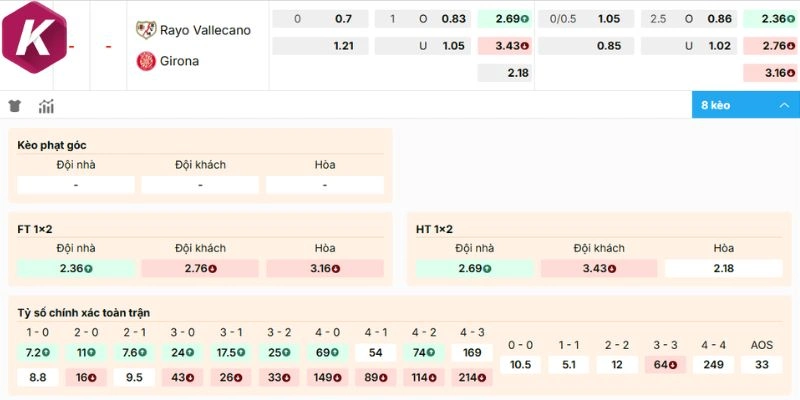800x400 pixels.
Task: Click the Kèo phạt góc heading
Action: pos(52,145)
